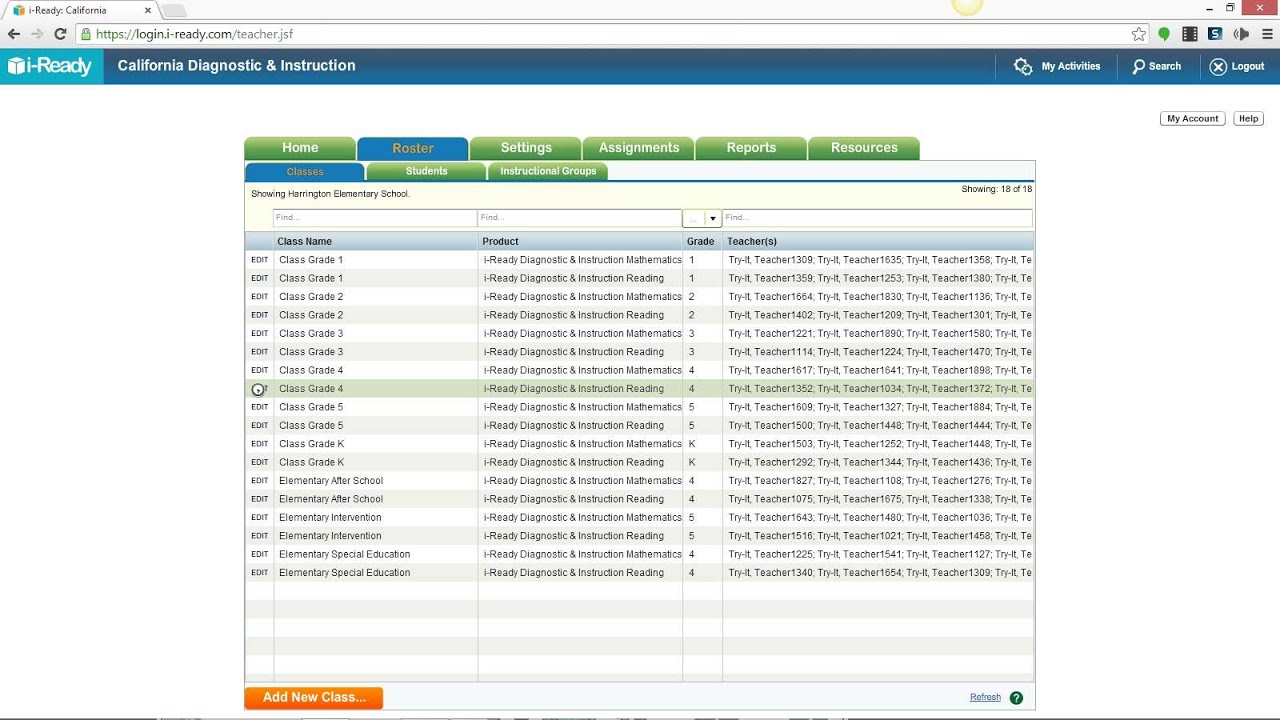The height and width of the screenshot is (720, 1280).
Task: Select the Students sub-tab
Action: [427, 171]
